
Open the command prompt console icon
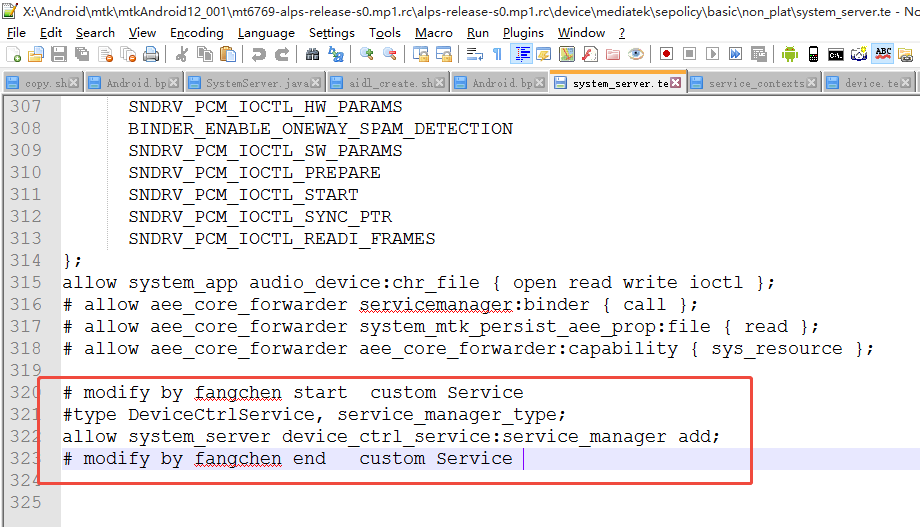click(x=836, y=55)
